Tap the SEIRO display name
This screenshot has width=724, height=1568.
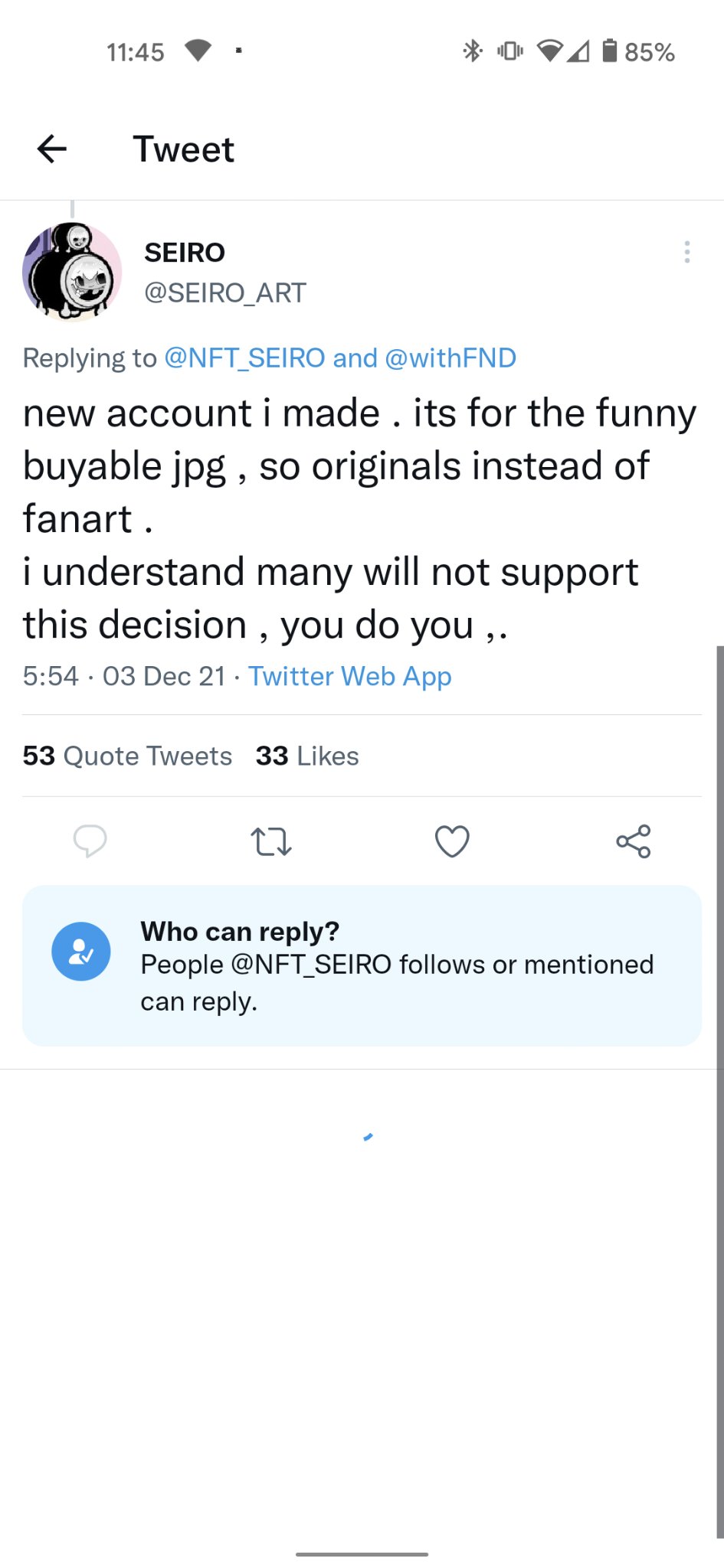(185, 253)
